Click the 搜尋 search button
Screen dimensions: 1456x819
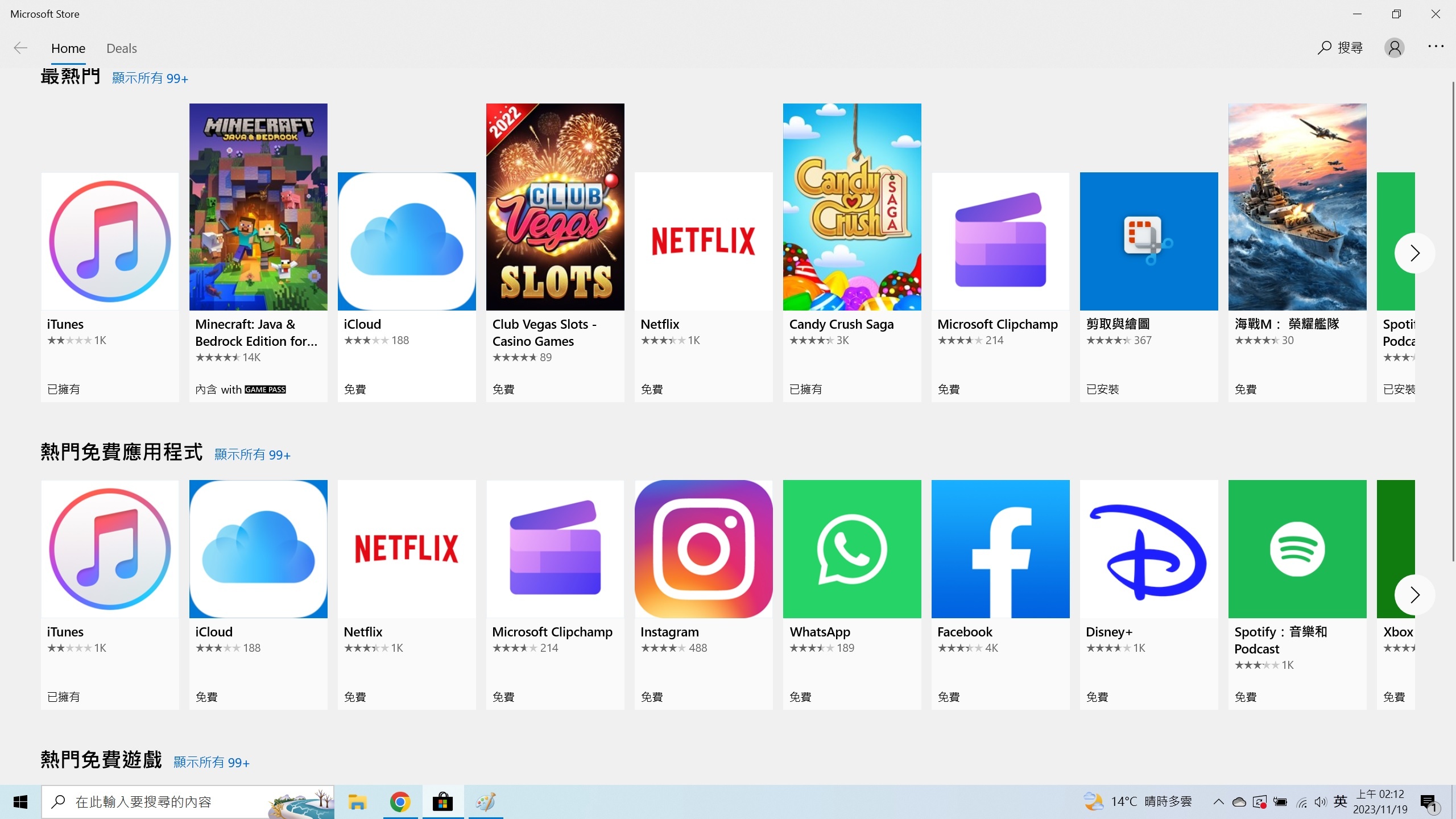pos(1340,48)
